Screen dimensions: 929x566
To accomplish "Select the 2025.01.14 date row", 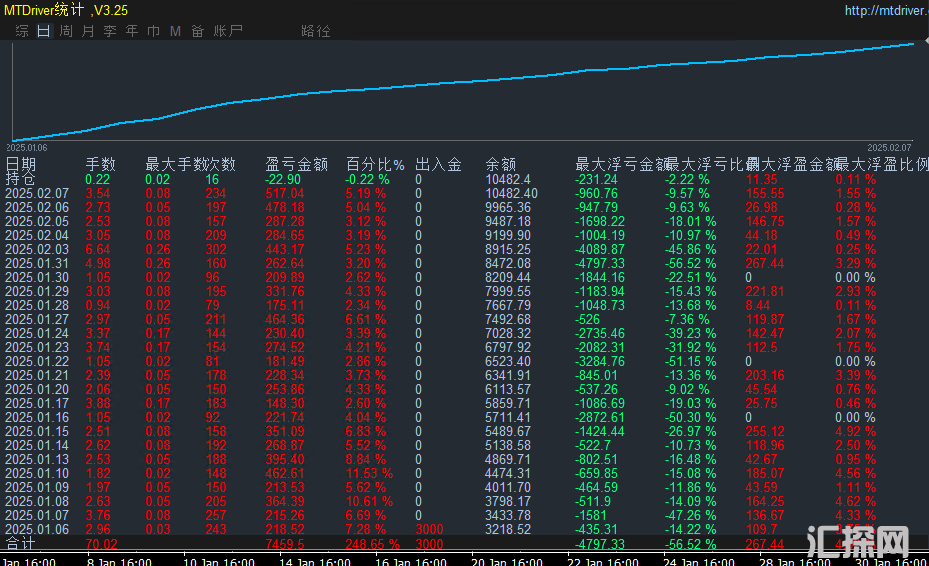I will (x=464, y=446).
